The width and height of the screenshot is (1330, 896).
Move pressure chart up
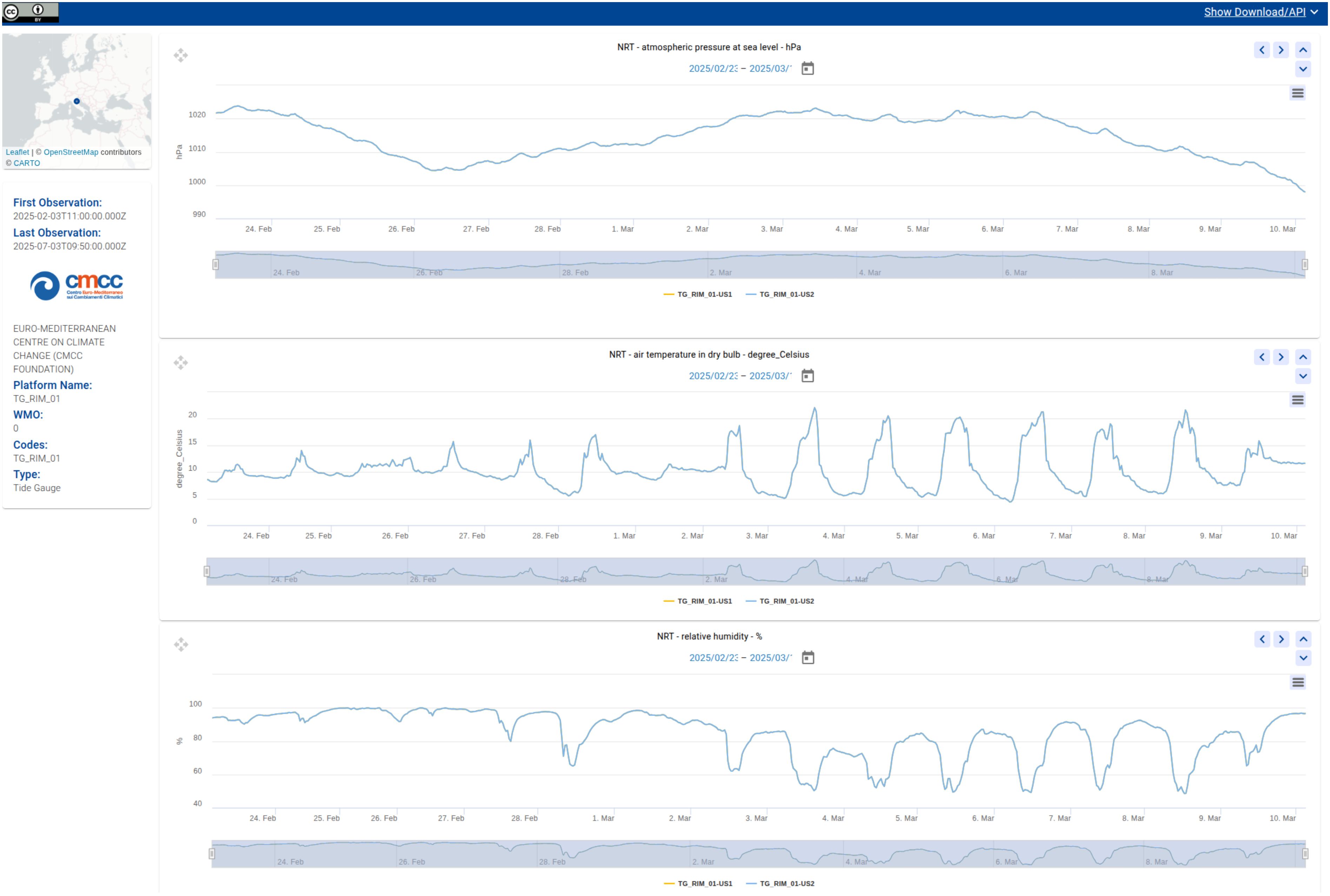coord(1303,50)
